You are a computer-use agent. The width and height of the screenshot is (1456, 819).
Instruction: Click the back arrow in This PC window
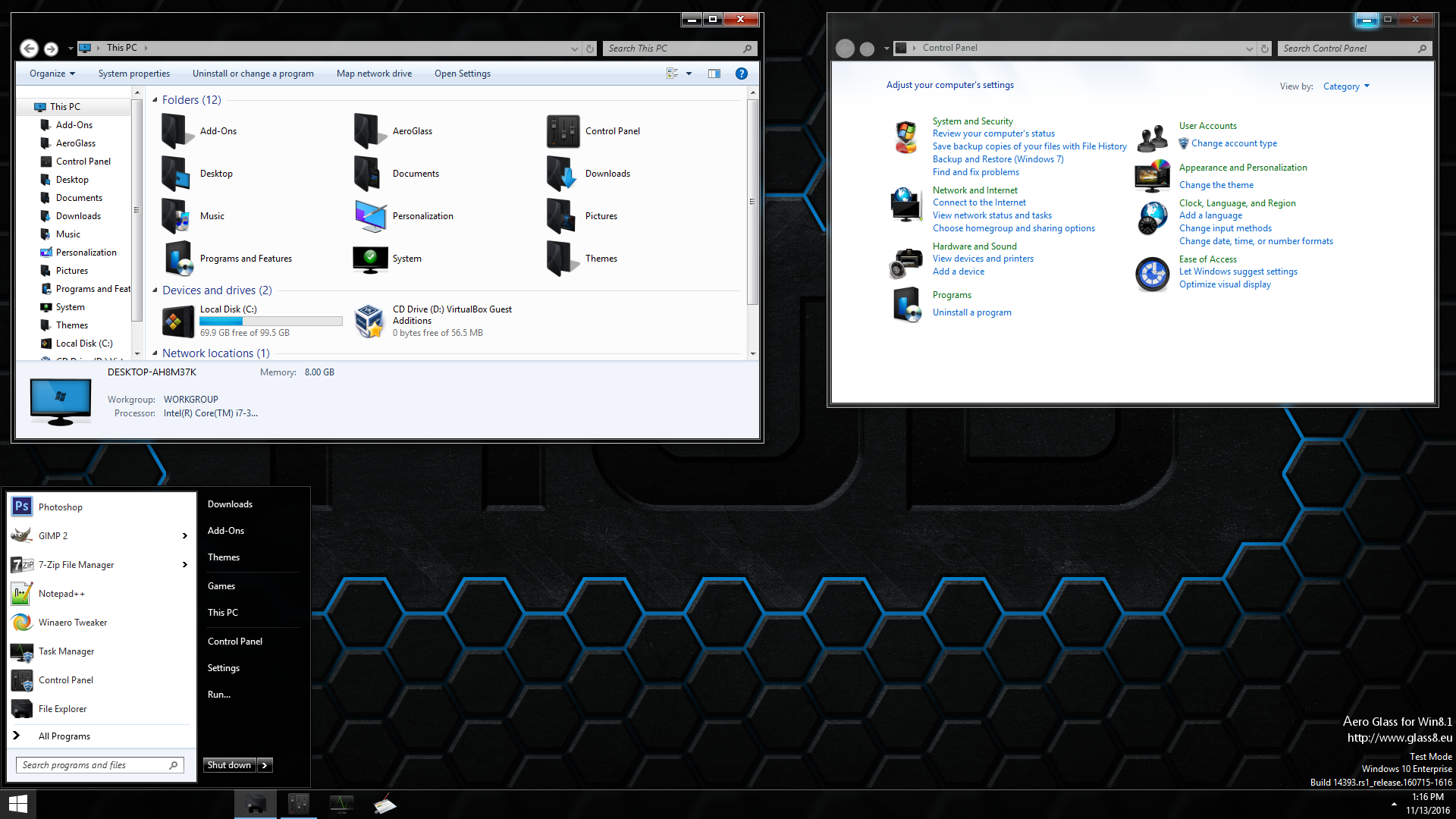[29, 49]
